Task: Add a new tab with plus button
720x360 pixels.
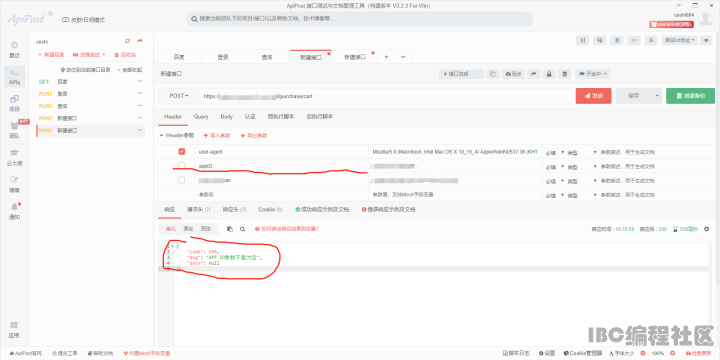Action: 386,57
